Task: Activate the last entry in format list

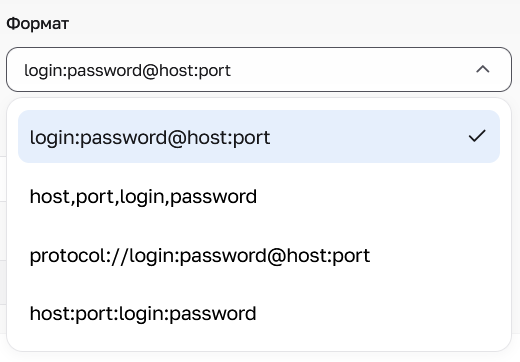Action: pyautogui.click(x=259, y=313)
